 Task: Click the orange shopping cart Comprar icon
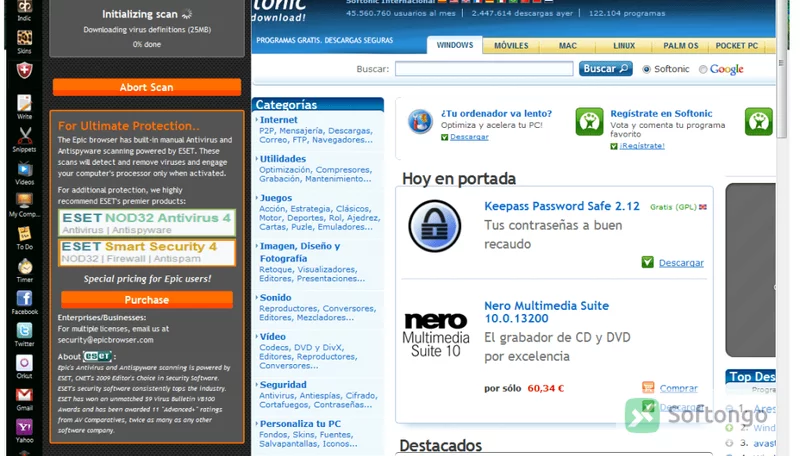click(648, 388)
